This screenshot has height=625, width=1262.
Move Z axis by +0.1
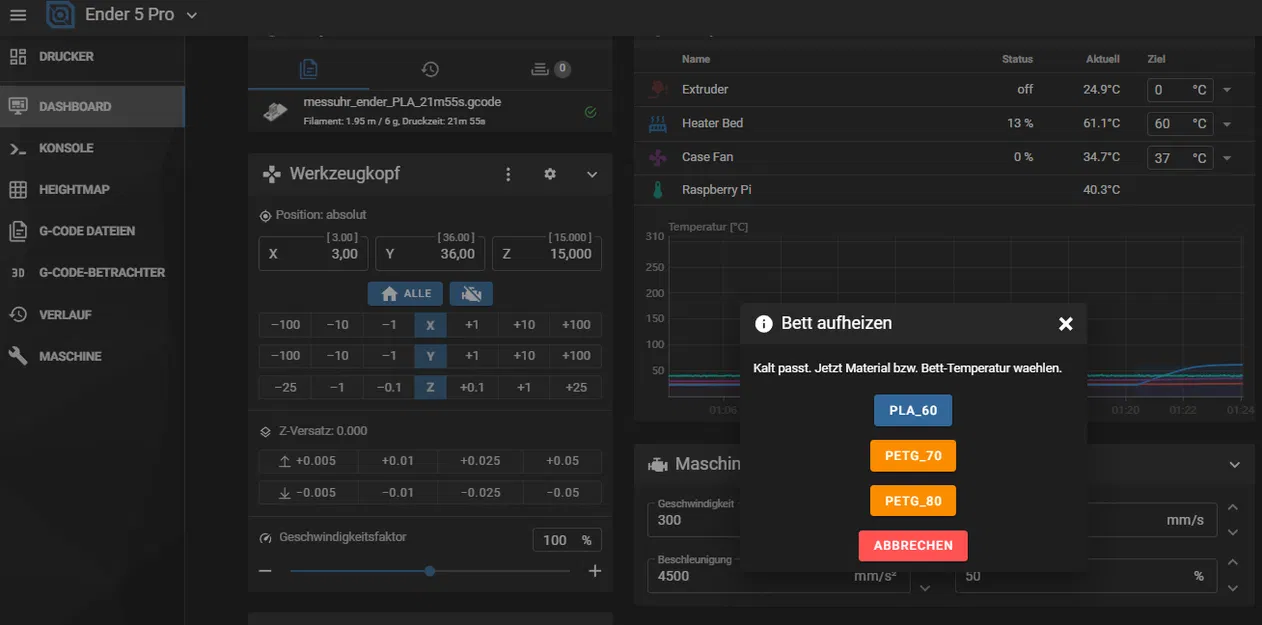(472, 387)
